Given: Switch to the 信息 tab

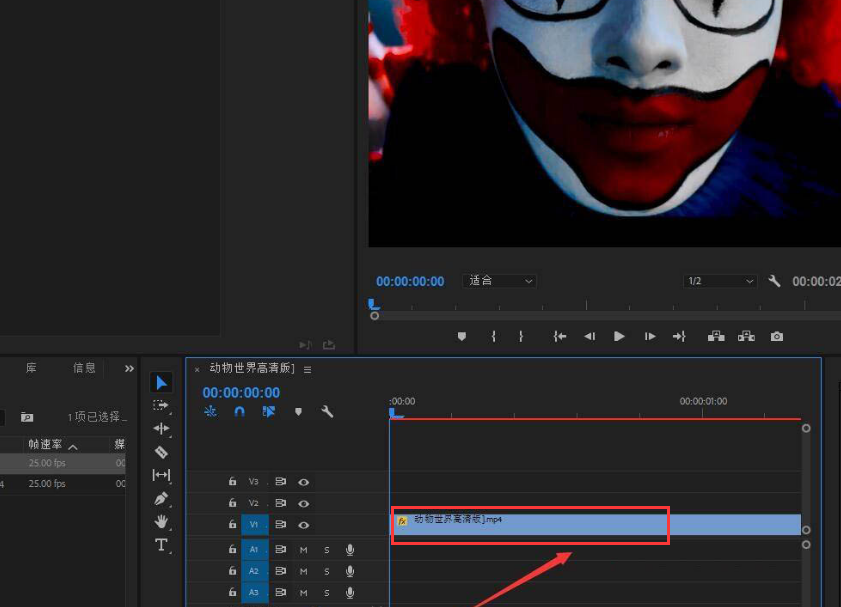Looking at the screenshot, I should [85, 369].
